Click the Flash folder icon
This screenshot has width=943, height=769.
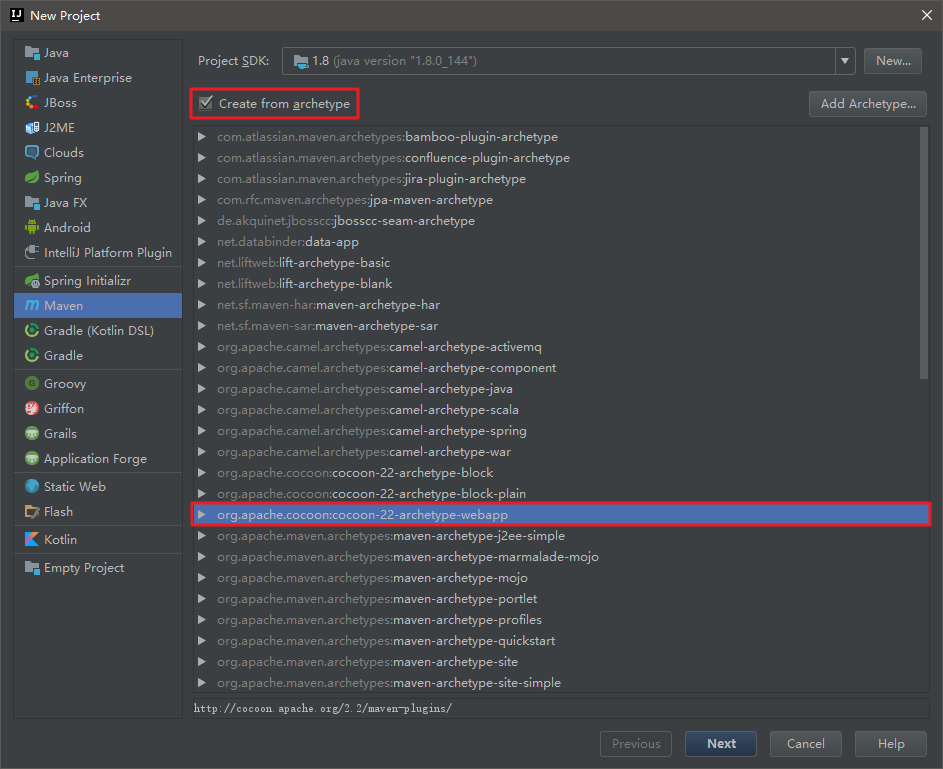pyautogui.click(x=32, y=512)
